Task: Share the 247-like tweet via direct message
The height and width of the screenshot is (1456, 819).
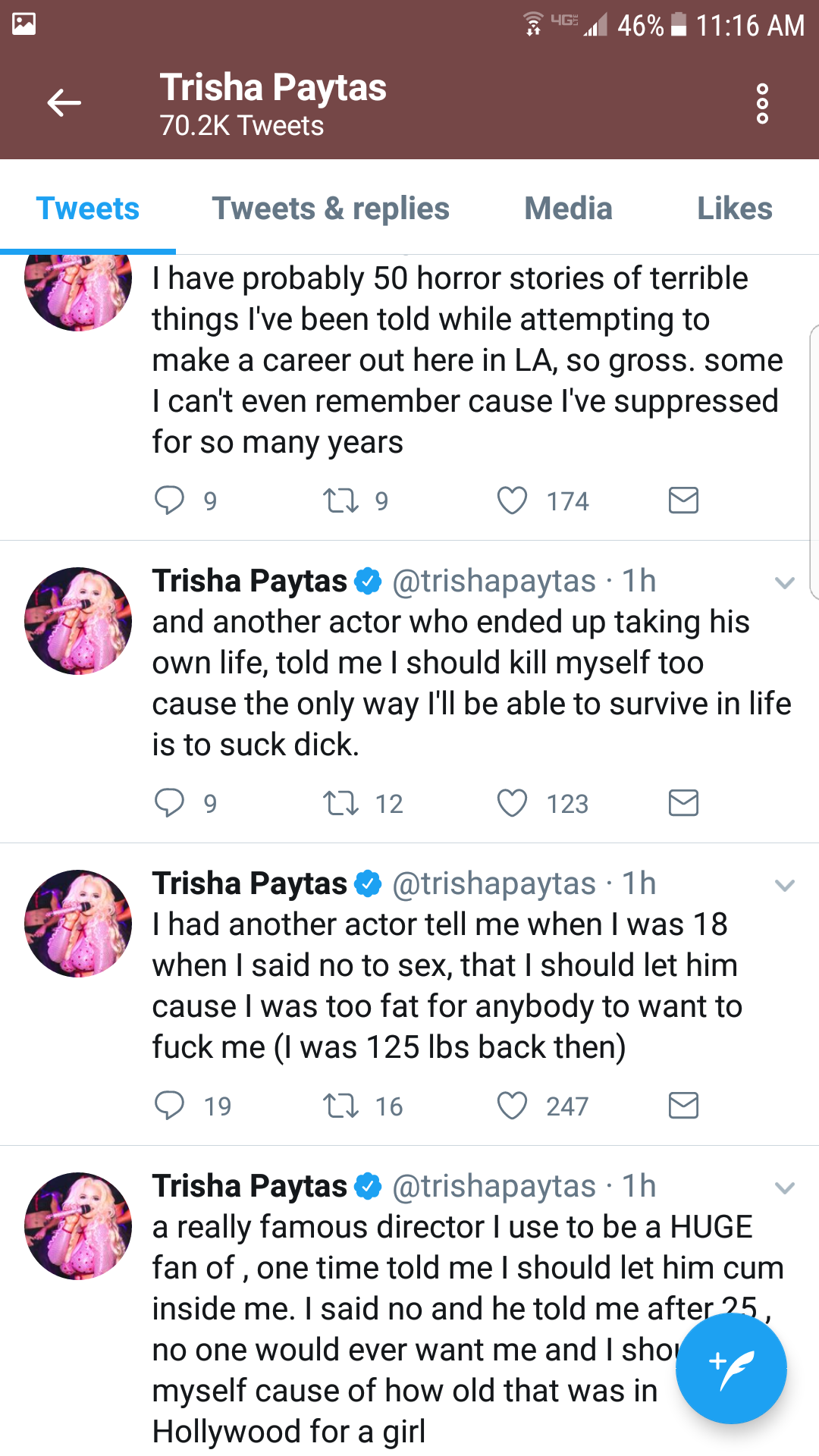Action: (x=683, y=1106)
